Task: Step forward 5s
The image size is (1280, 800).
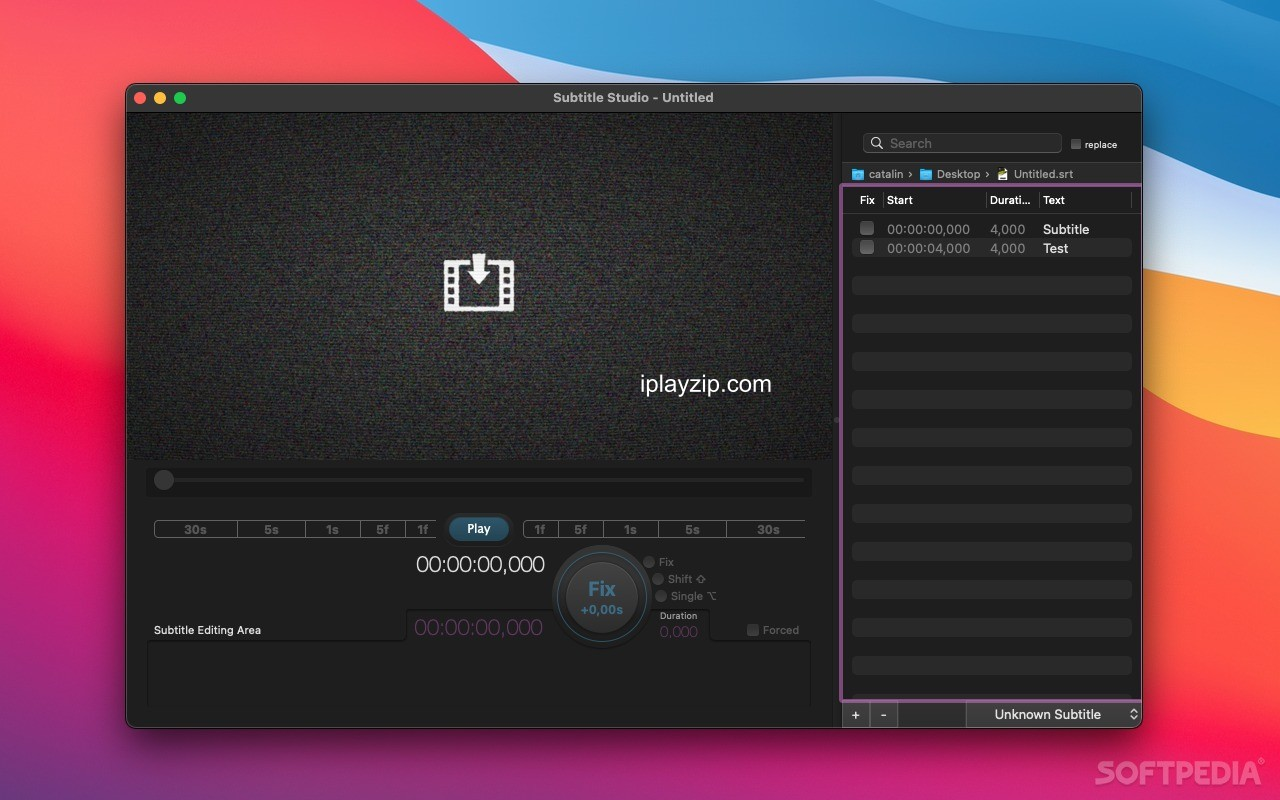Action: tap(692, 530)
